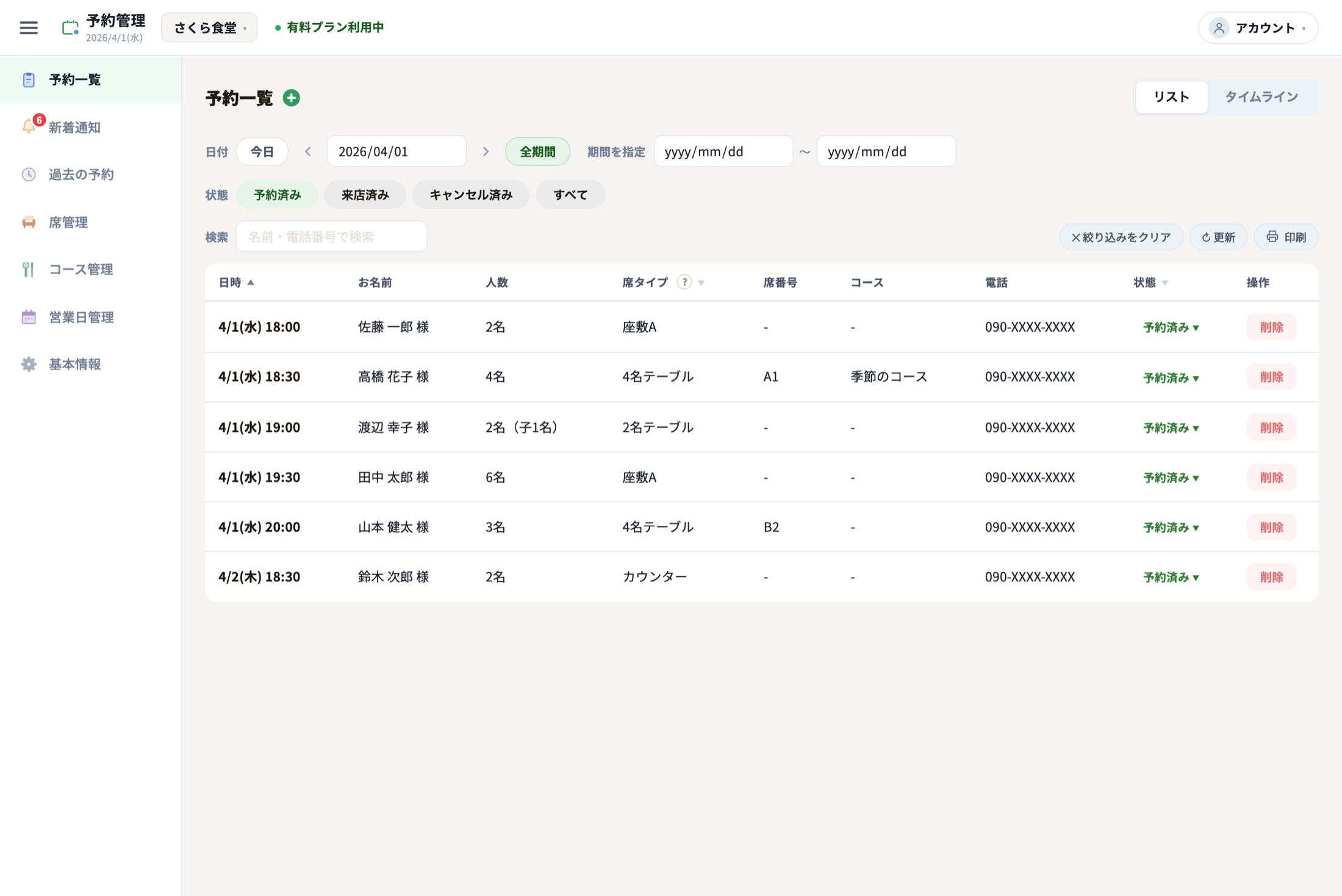1342x896 pixels.
Task: Click the 営業日管理 calendar icon
Action: coord(29,317)
